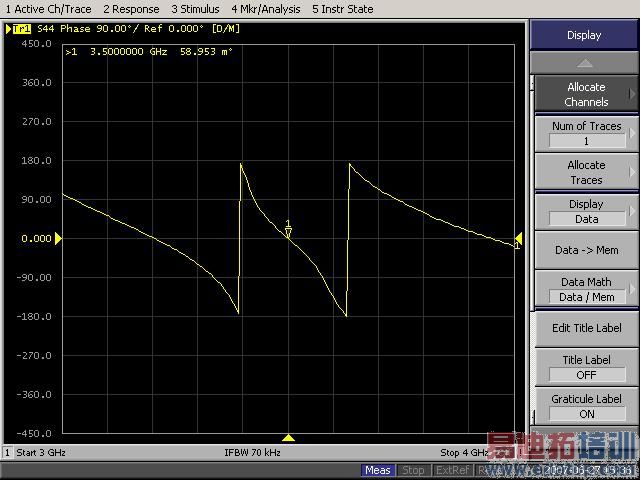Click the channel 1 indicator in the status bar
This screenshot has width=640, height=480.
(x=7, y=452)
